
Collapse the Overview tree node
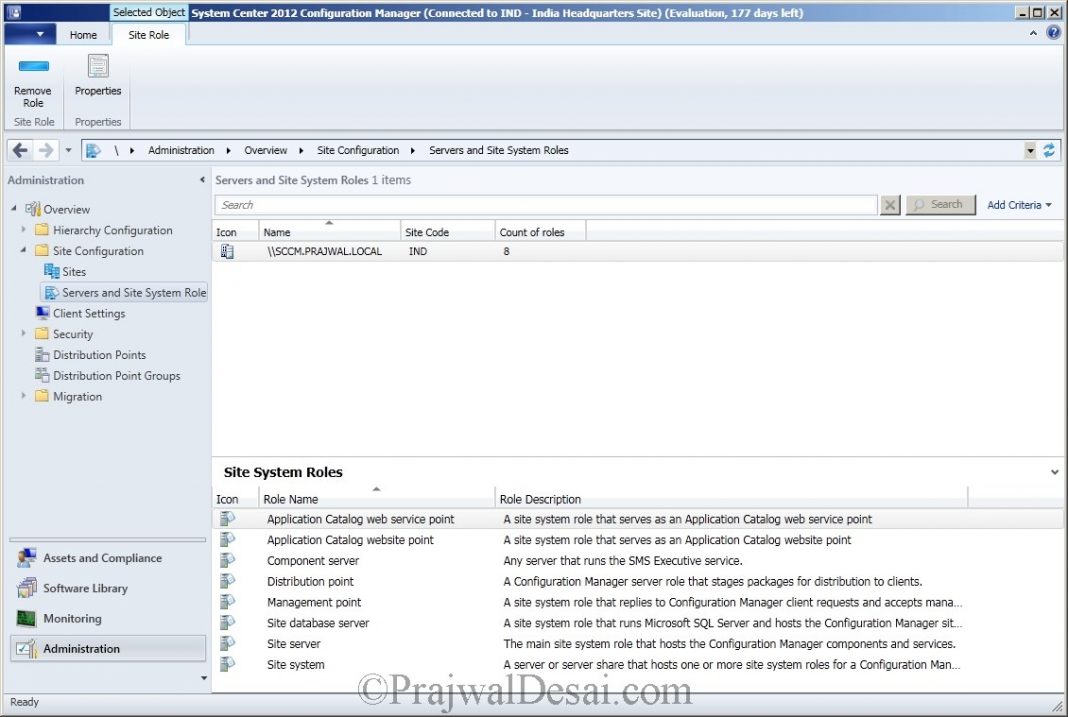pyautogui.click(x=14, y=208)
